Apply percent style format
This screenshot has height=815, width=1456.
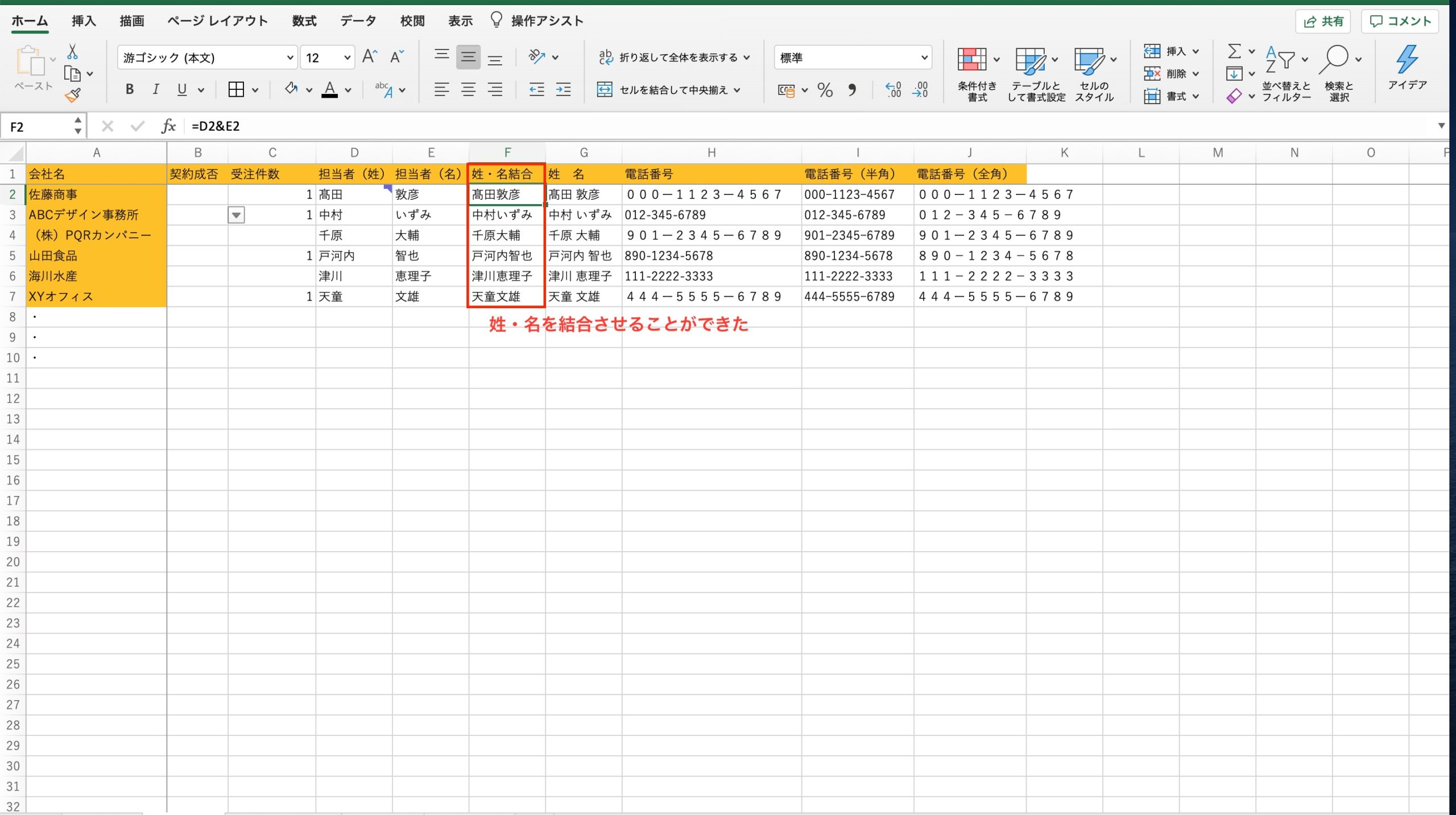(825, 90)
